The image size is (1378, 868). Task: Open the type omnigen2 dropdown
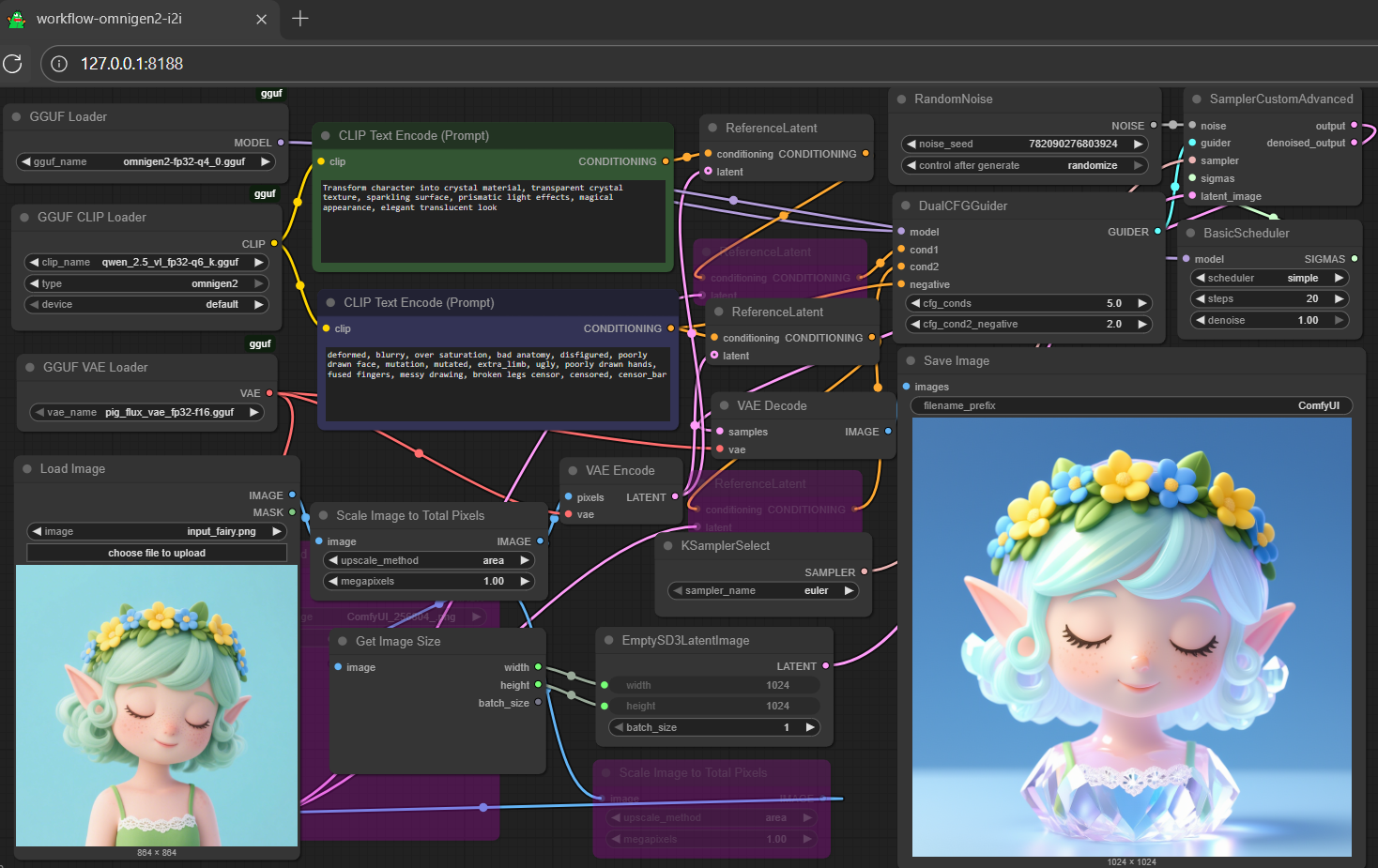(x=145, y=283)
